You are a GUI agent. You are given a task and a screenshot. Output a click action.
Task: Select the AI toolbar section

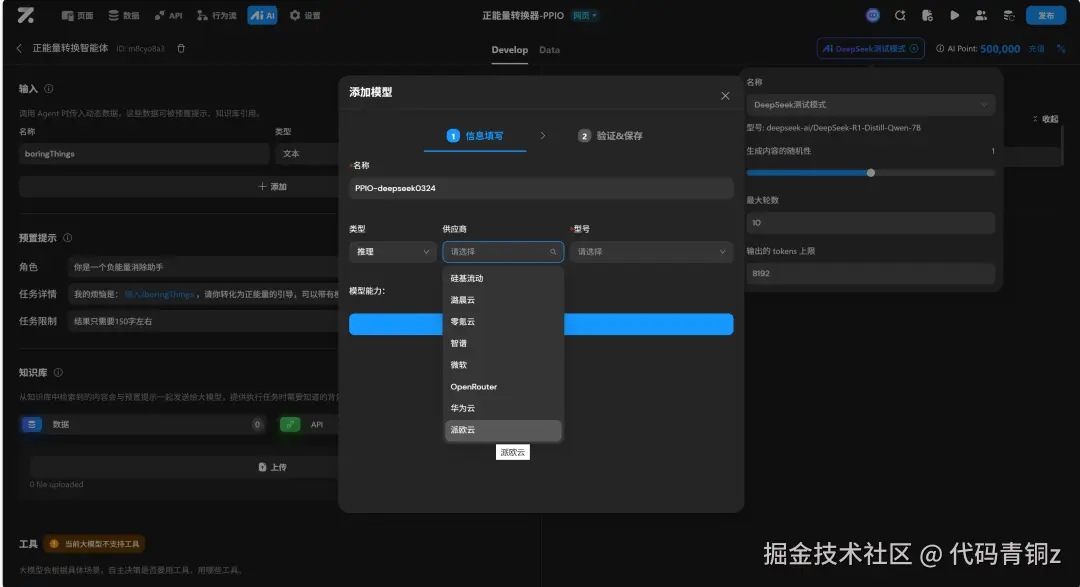[x=262, y=15]
